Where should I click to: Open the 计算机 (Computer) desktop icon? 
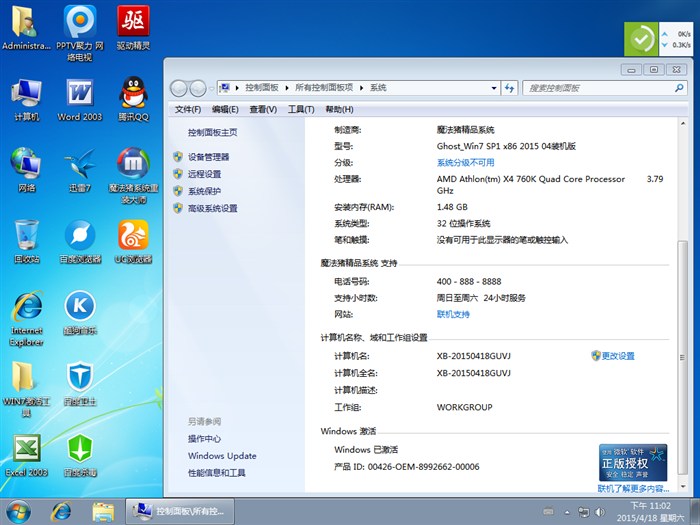[26, 99]
